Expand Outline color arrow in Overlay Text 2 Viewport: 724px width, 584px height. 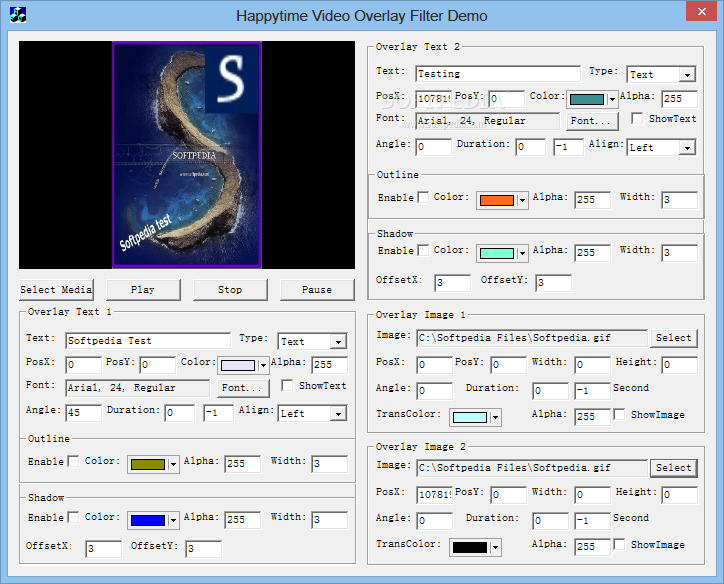pos(522,200)
